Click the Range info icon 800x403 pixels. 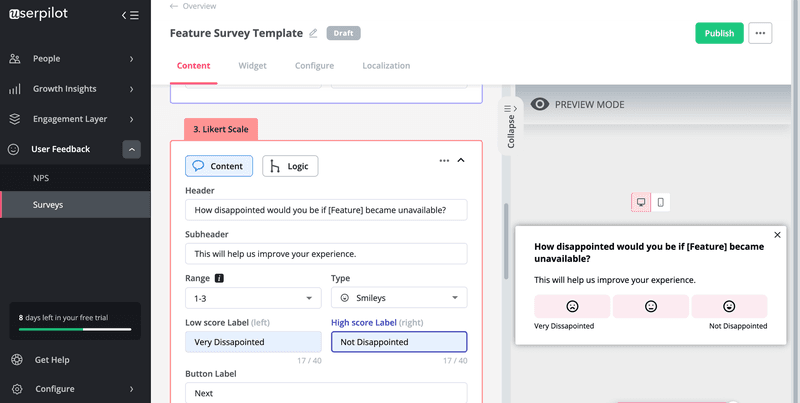point(219,279)
